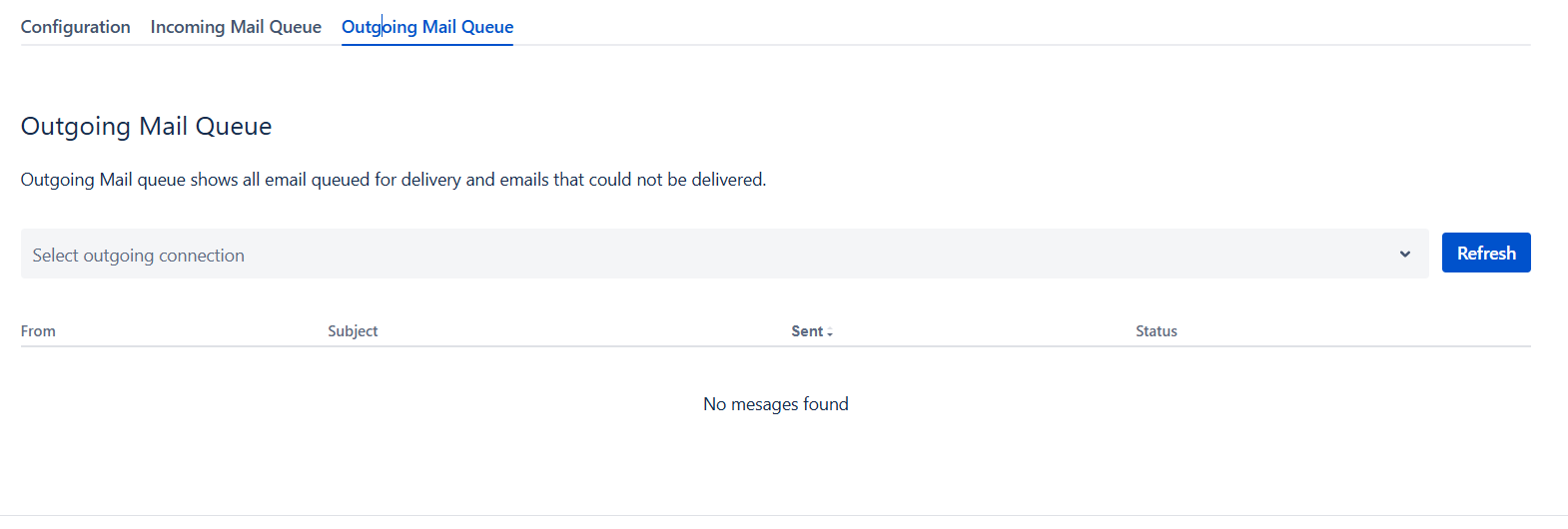The height and width of the screenshot is (529, 1568).
Task: Click the sort arrows icon beside Sent
Action: (x=830, y=332)
